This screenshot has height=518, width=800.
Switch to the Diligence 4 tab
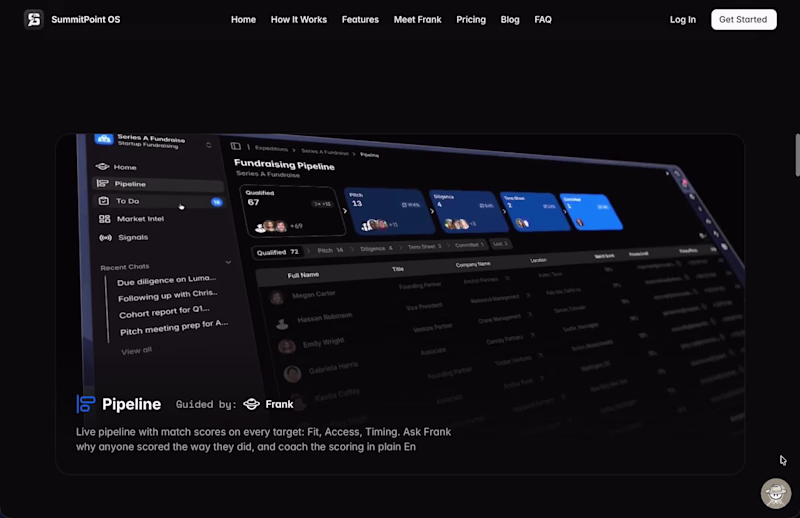(377, 249)
